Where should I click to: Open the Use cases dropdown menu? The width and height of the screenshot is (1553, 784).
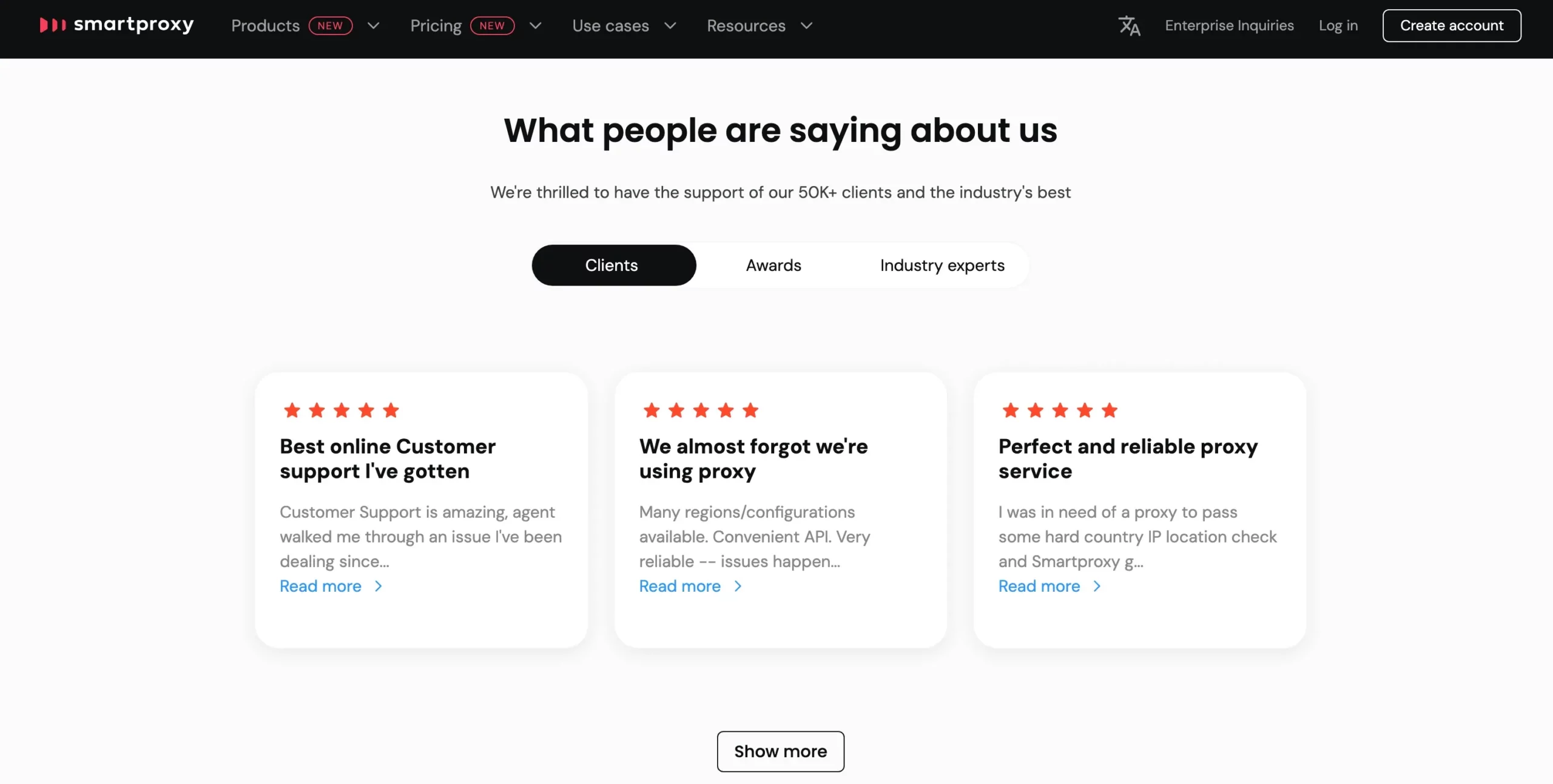pos(625,25)
